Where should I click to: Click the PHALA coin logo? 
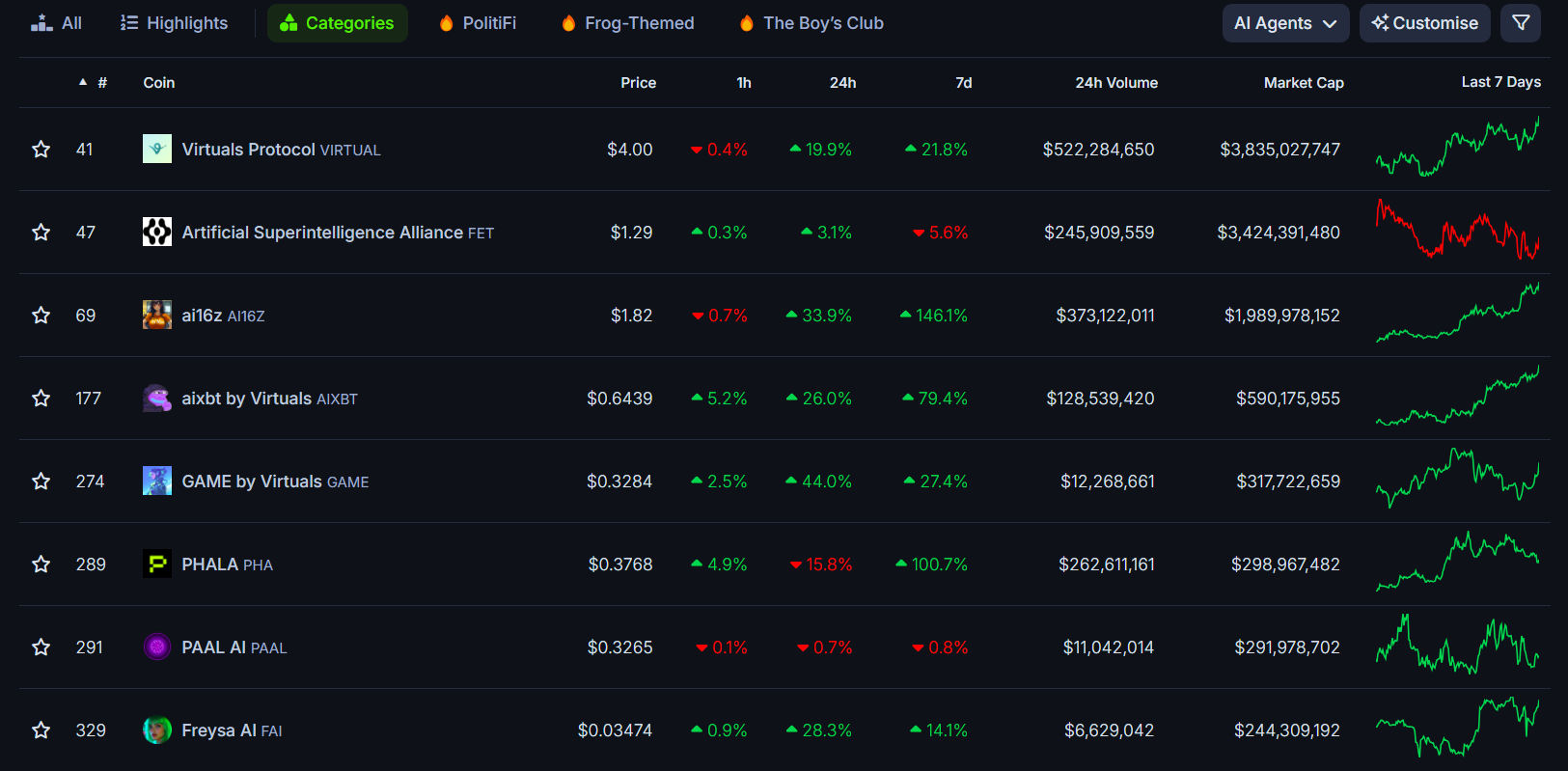157,564
